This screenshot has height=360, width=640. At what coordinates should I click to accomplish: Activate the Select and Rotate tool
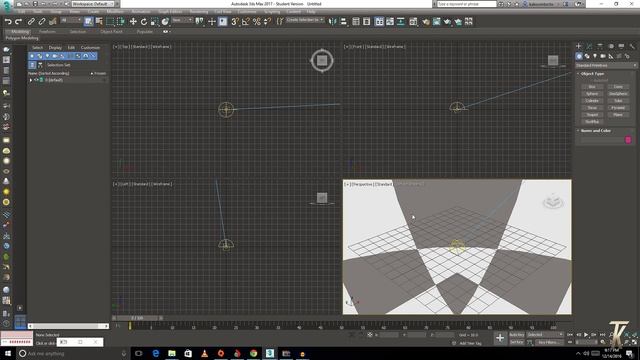coord(144,22)
